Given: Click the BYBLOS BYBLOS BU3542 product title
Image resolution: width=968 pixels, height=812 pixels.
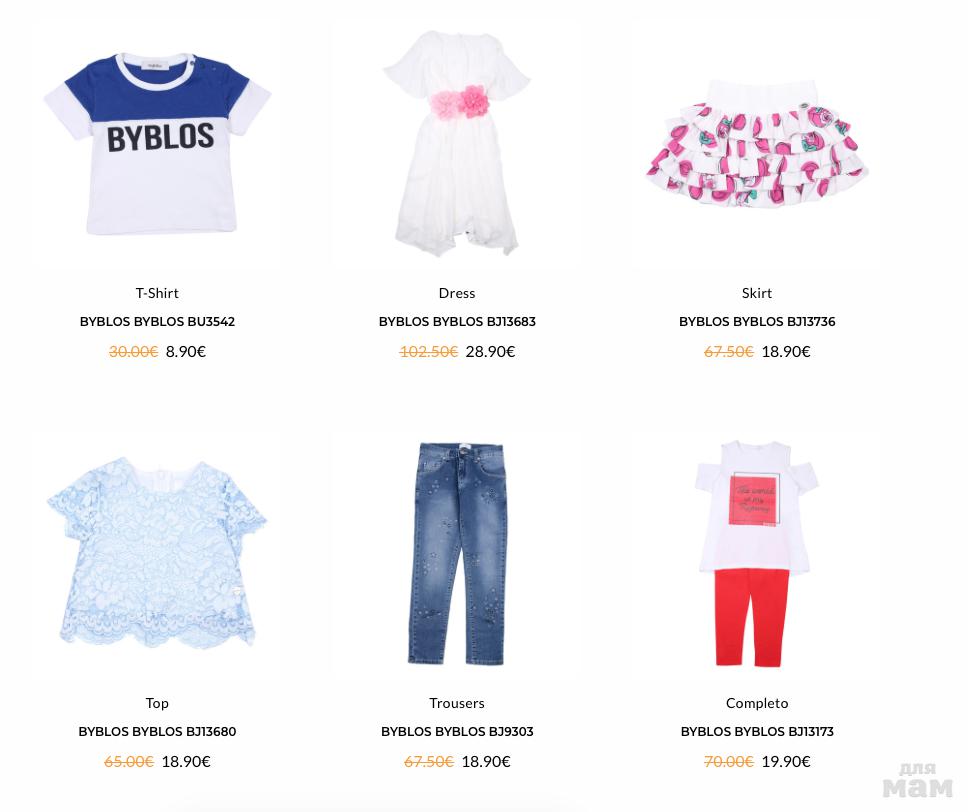Looking at the screenshot, I should (157, 322).
